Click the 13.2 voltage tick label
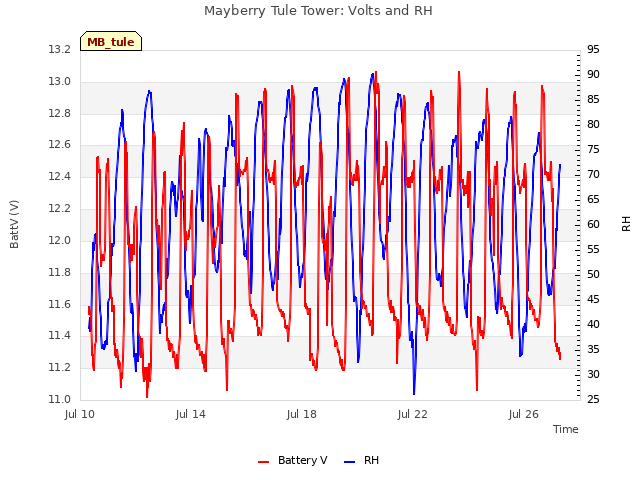Screen dimensions: 640x480 click(60, 50)
